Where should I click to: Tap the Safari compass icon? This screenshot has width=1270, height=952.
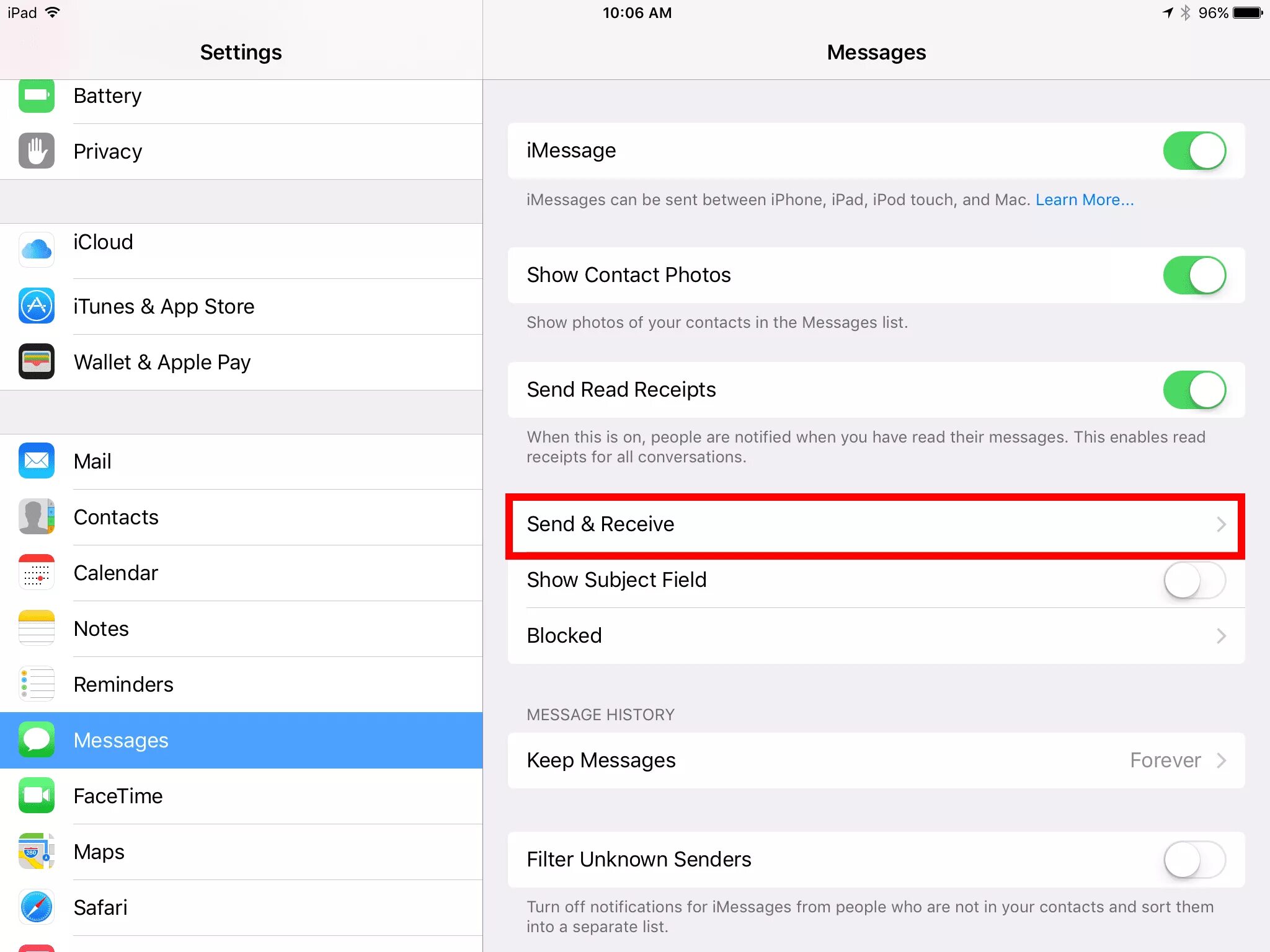coord(37,907)
